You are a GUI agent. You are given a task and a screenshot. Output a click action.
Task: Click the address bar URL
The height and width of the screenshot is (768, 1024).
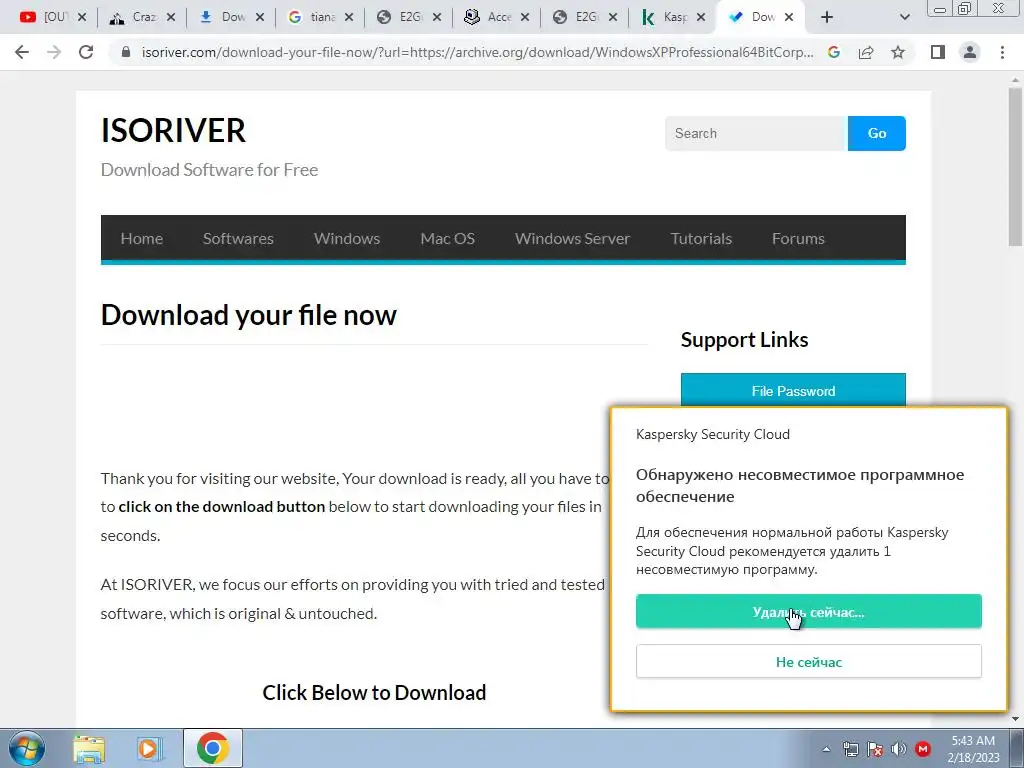pyautogui.click(x=477, y=52)
